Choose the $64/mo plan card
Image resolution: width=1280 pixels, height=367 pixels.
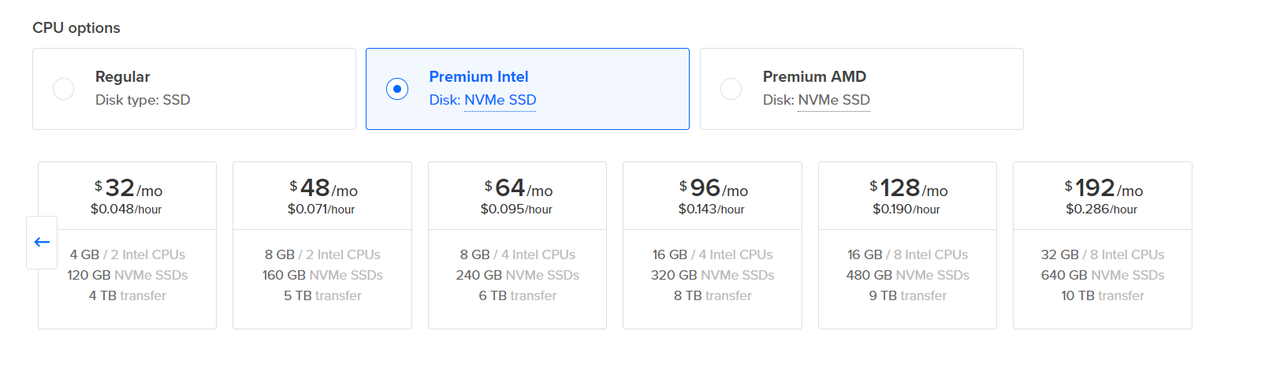[x=517, y=245]
